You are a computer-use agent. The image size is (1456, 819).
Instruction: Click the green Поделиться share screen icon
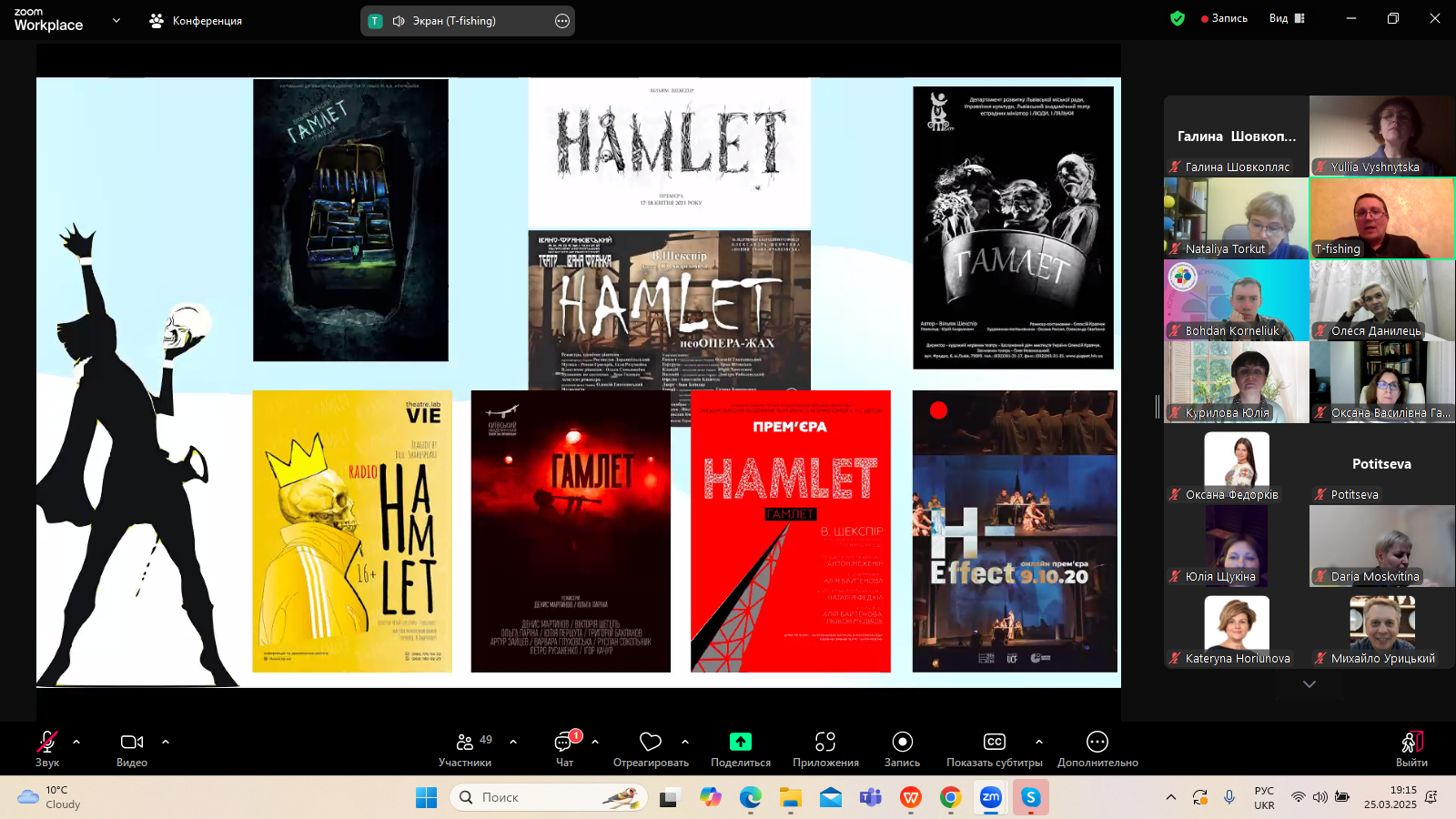741,748
